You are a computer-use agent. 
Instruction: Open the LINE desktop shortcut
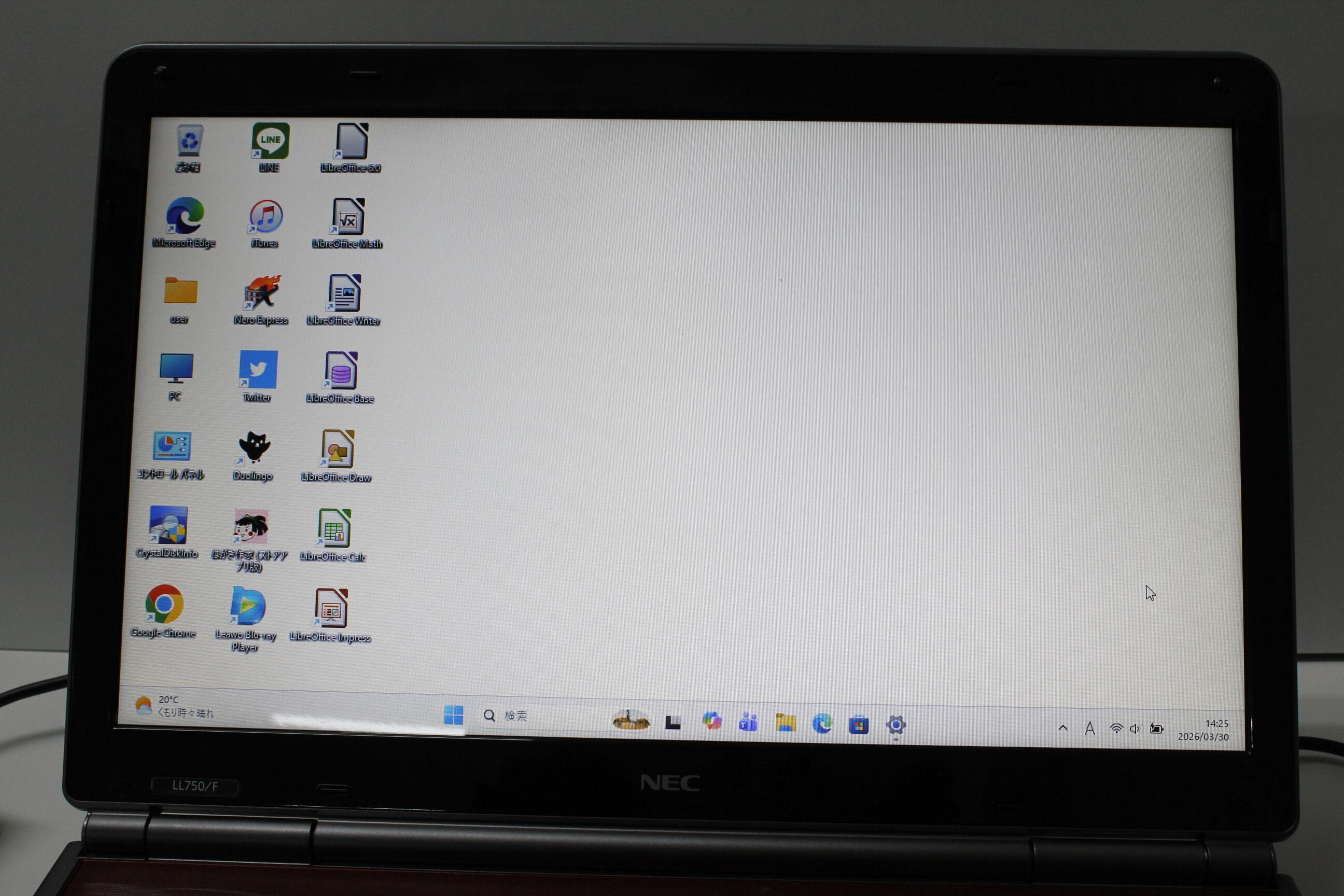[270, 141]
